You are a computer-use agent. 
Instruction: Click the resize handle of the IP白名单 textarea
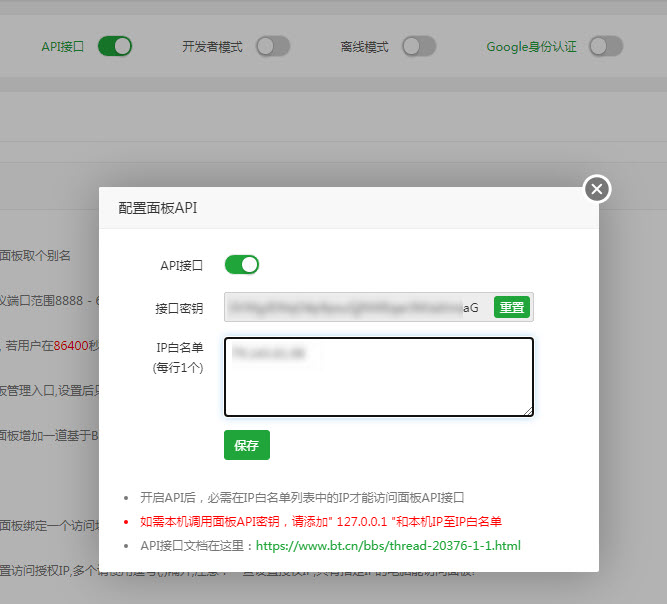pyautogui.click(x=528, y=410)
